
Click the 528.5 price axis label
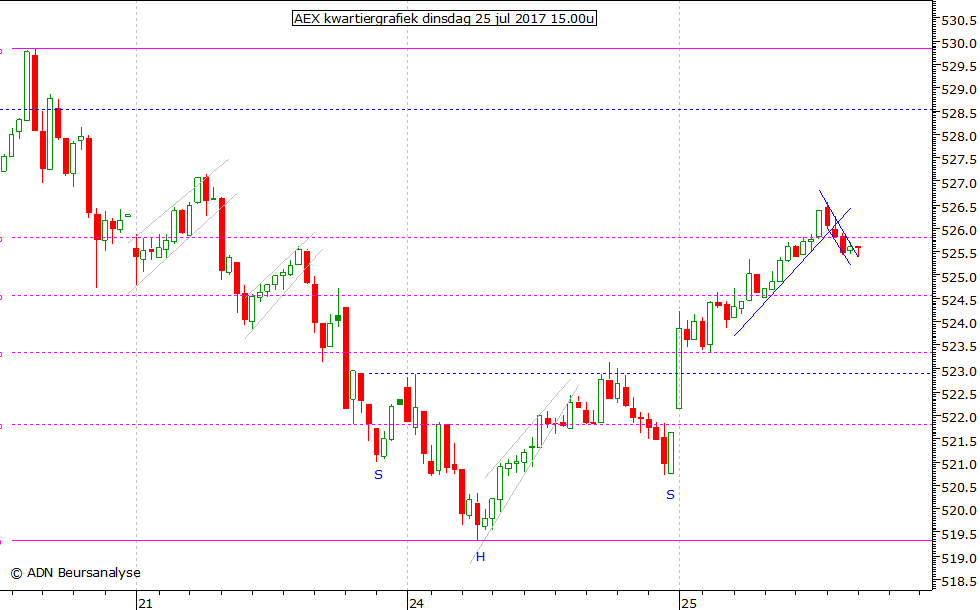(959, 114)
